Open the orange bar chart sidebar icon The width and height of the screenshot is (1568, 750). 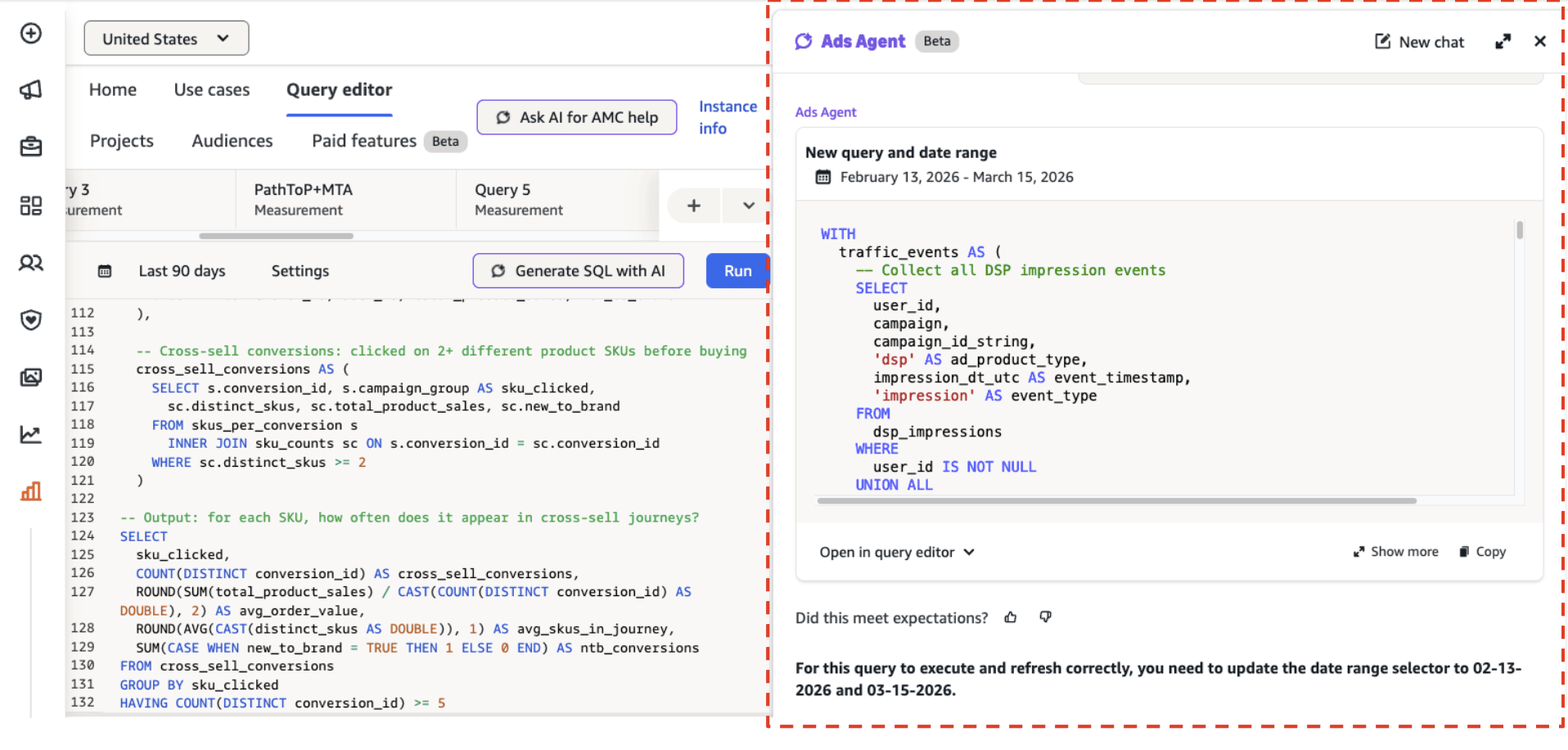coord(31,491)
